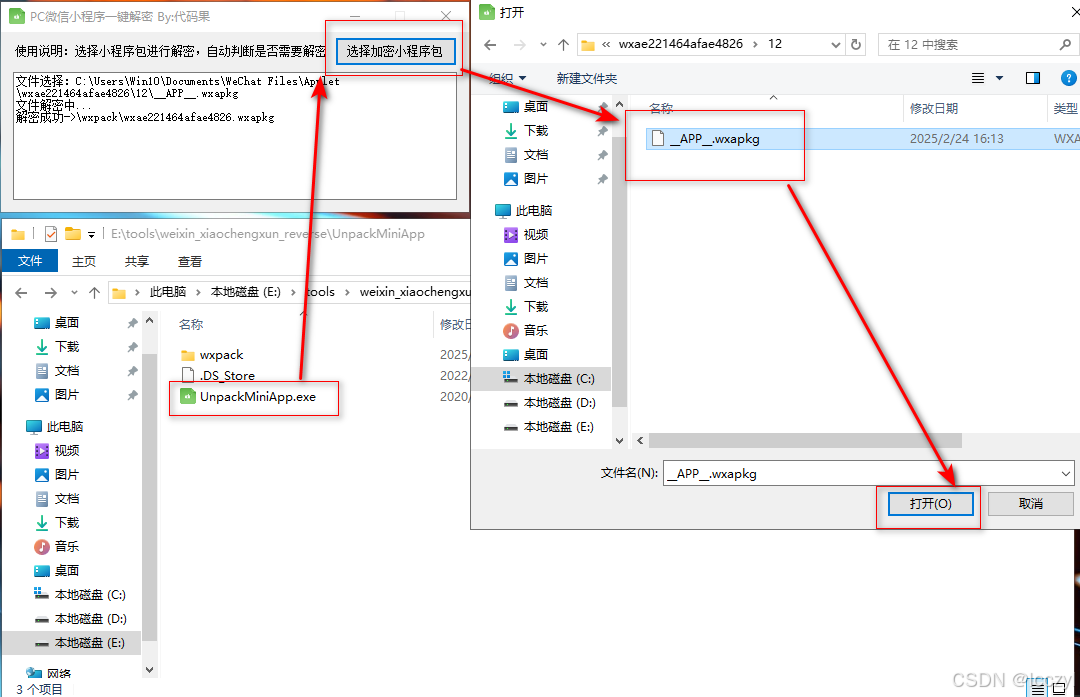Open the file name combo dropdown arrow
Screen dimensions: 1080x697
tap(1066, 474)
